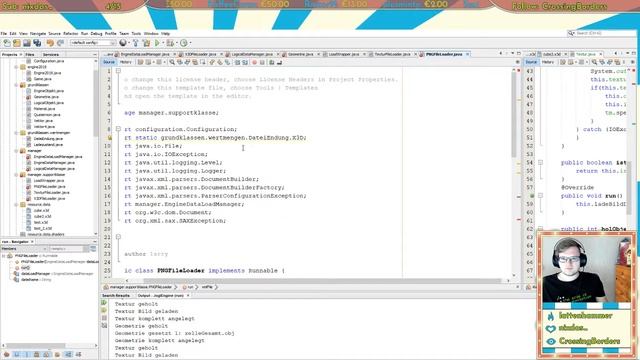Open the Window menu
The image size is (640, 360).
pos(151,33)
